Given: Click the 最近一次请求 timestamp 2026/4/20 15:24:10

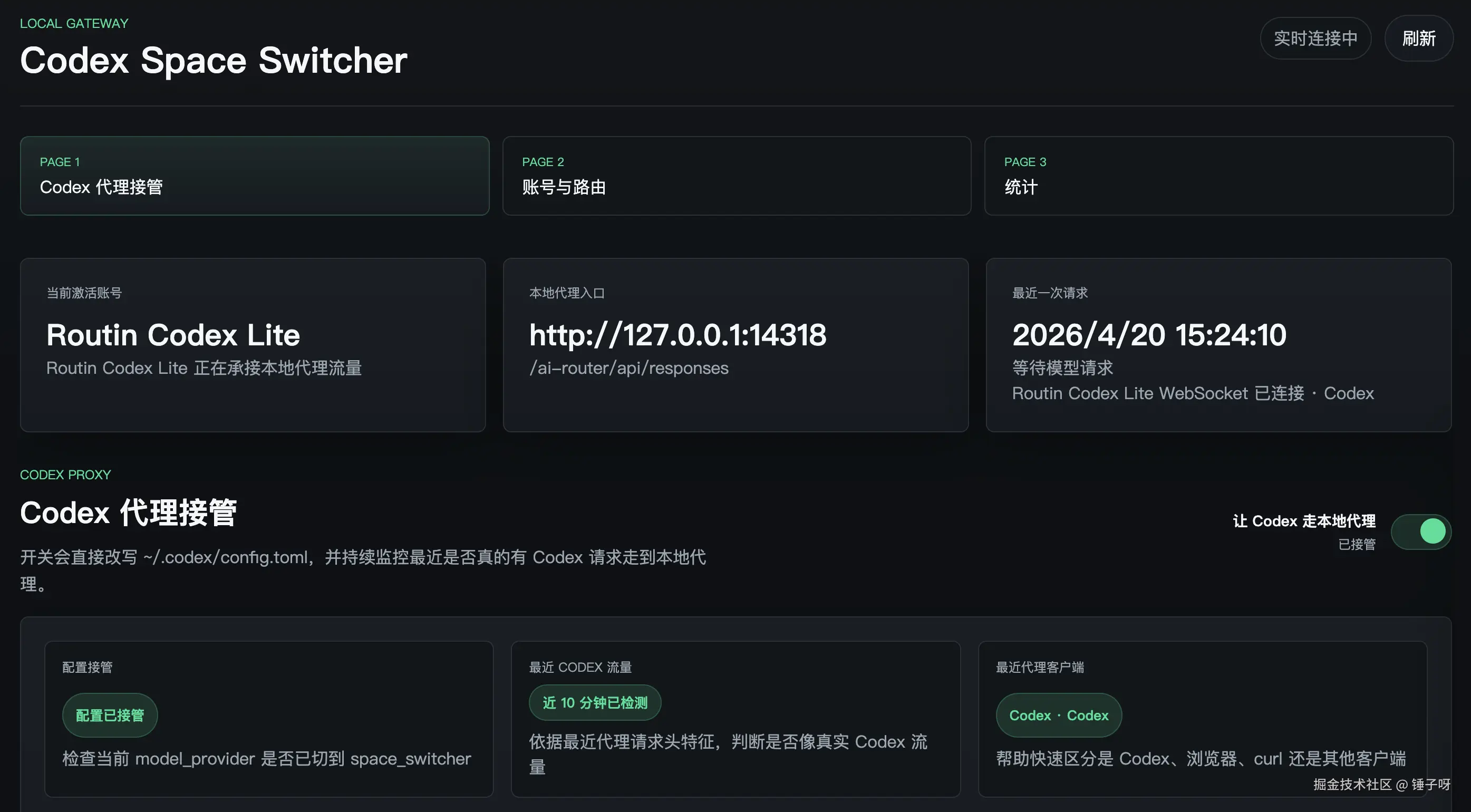Looking at the screenshot, I should pos(1149,335).
